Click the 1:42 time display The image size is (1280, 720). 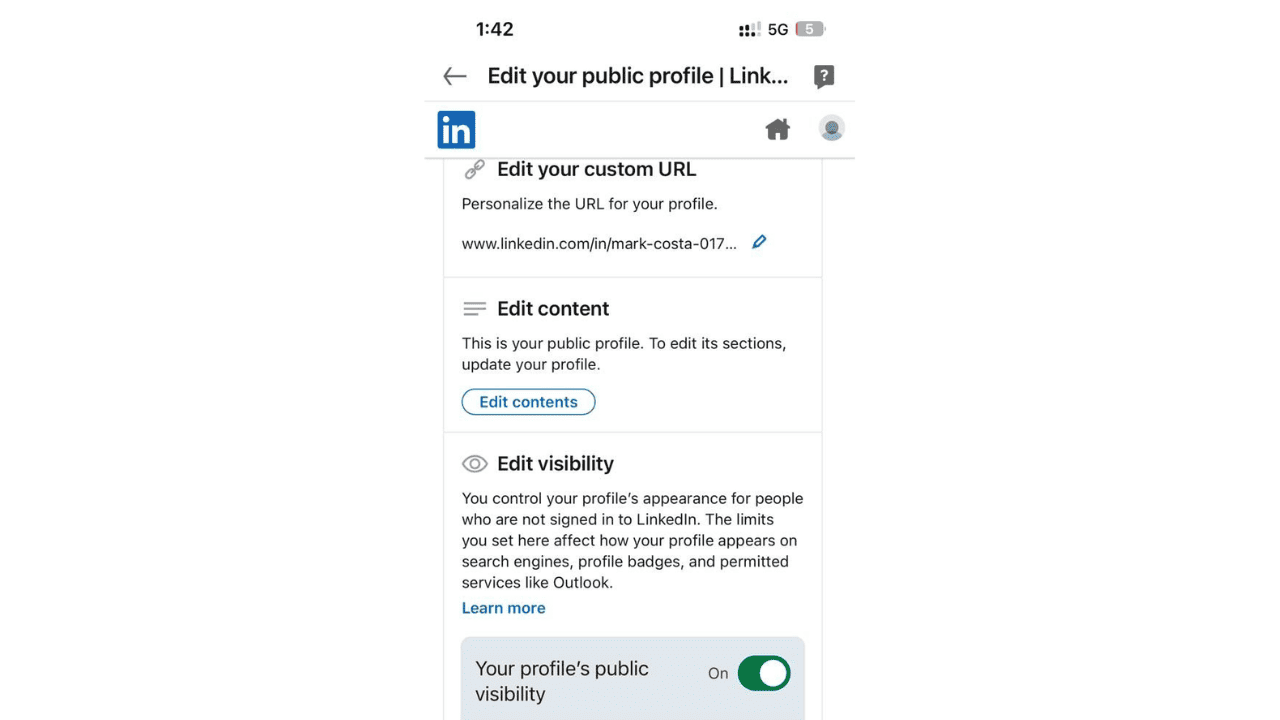point(494,29)
